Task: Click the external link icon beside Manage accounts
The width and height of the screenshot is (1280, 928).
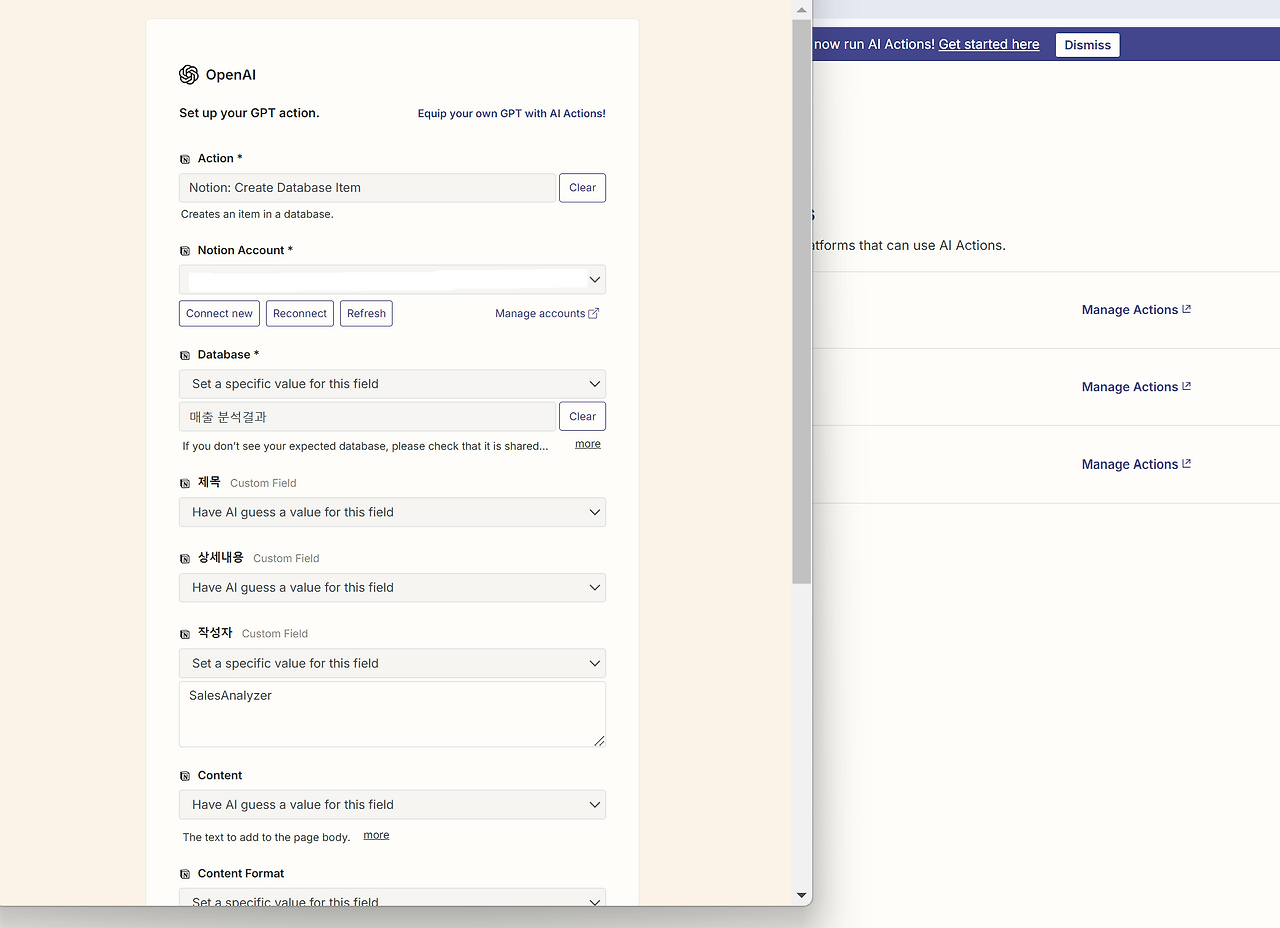Action: click(594, 312)
